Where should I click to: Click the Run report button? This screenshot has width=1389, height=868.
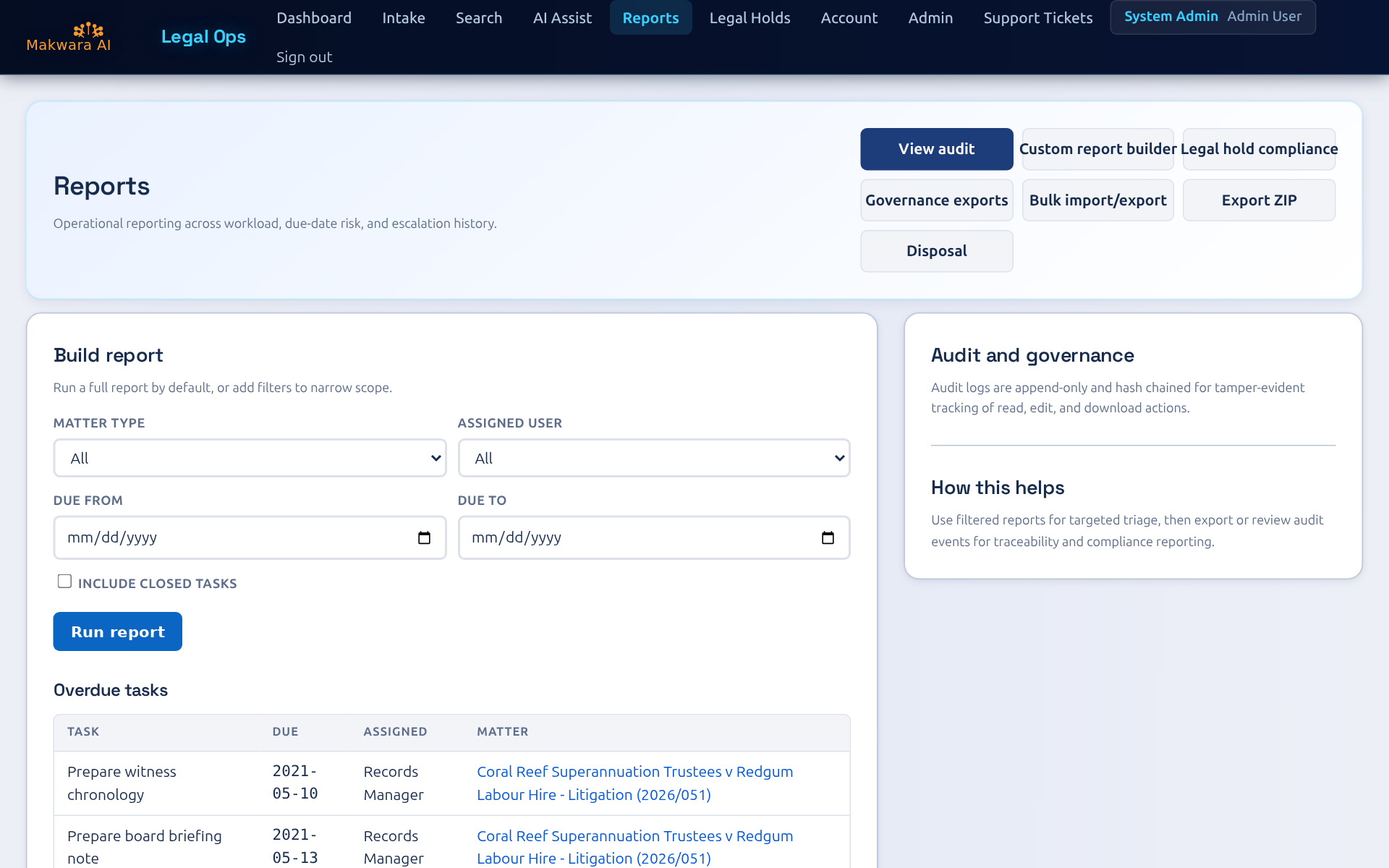pos(117,631)
